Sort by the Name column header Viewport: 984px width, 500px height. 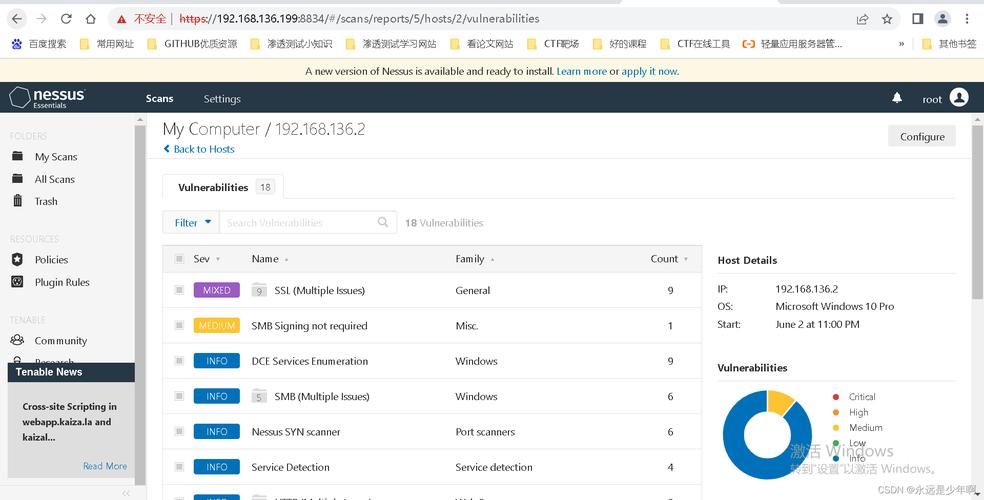click(x=270, y=258)
